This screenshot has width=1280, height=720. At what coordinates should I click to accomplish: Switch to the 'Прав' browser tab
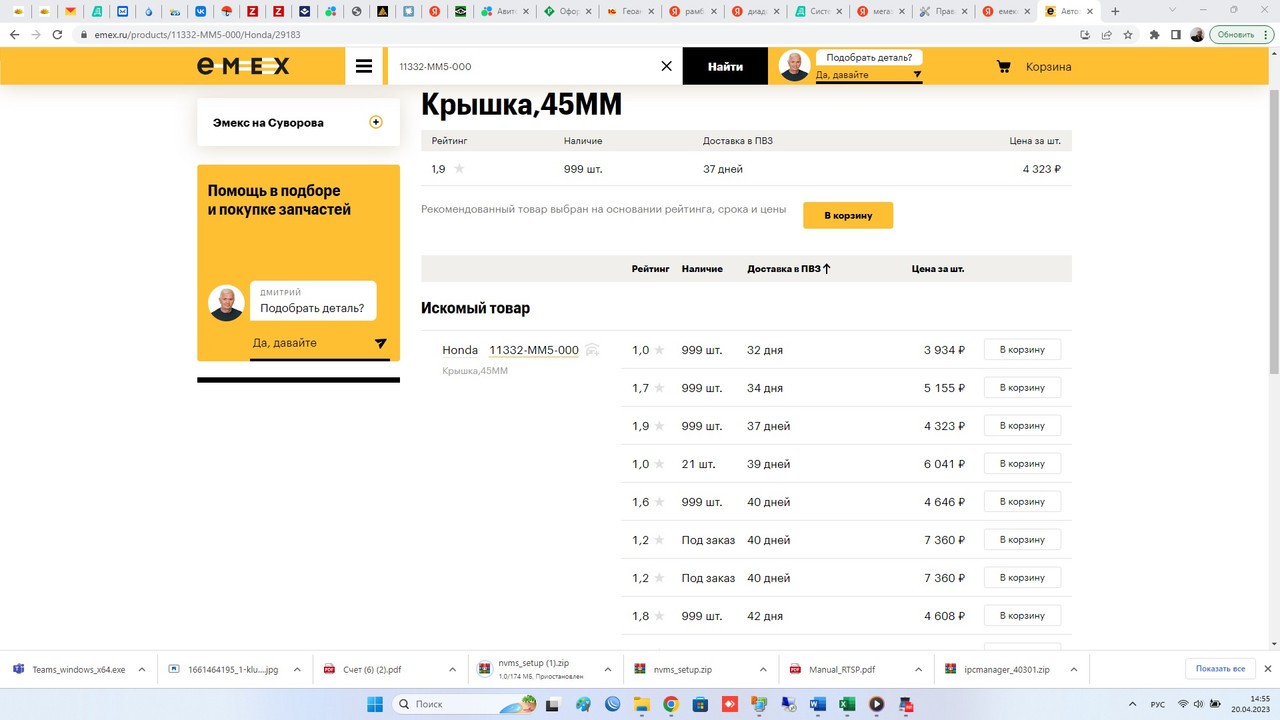pos(942,11)
